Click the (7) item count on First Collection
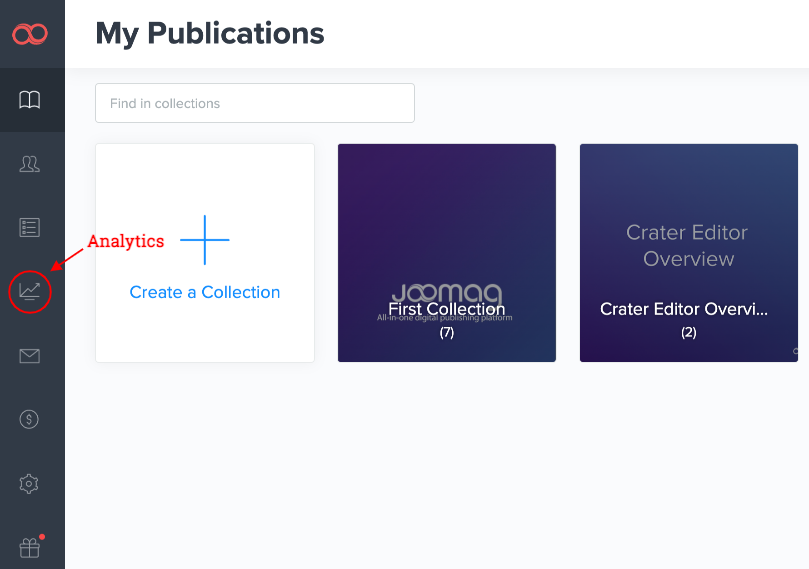This screenshot has width=809, height=569. click(447, 332)
